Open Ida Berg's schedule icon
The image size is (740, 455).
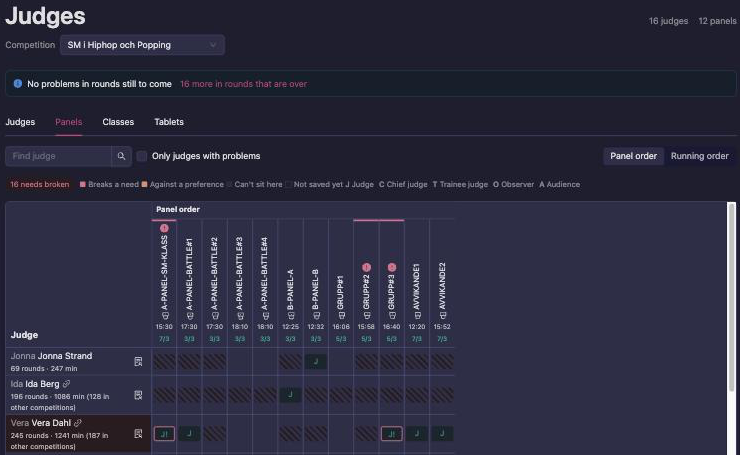138,395
